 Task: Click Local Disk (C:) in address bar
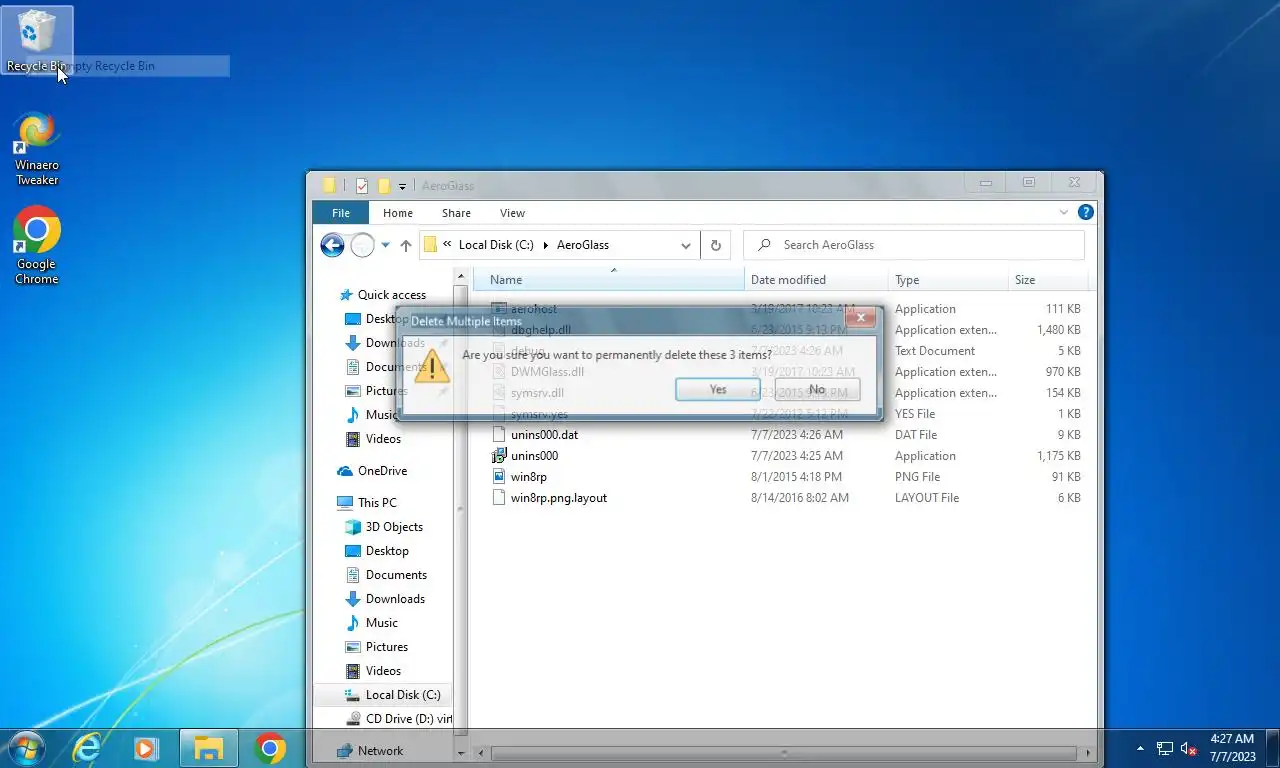(x=496, y=245)
